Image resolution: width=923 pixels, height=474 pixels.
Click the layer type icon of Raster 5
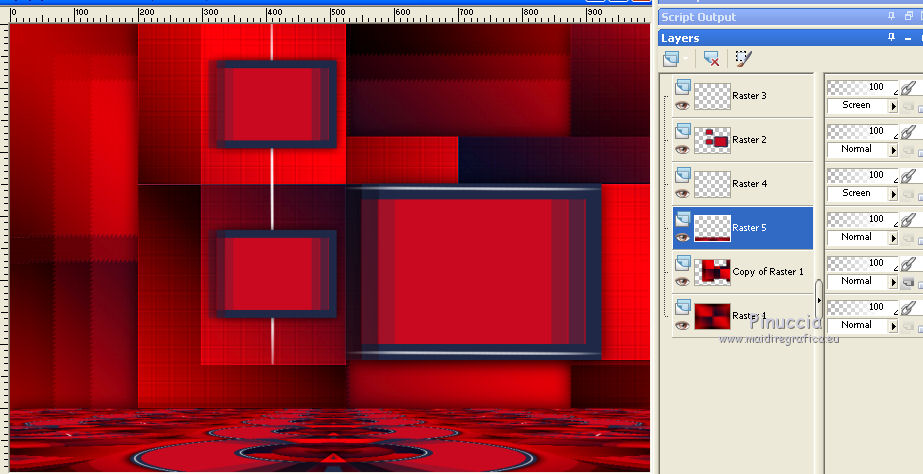coord(682,219)
